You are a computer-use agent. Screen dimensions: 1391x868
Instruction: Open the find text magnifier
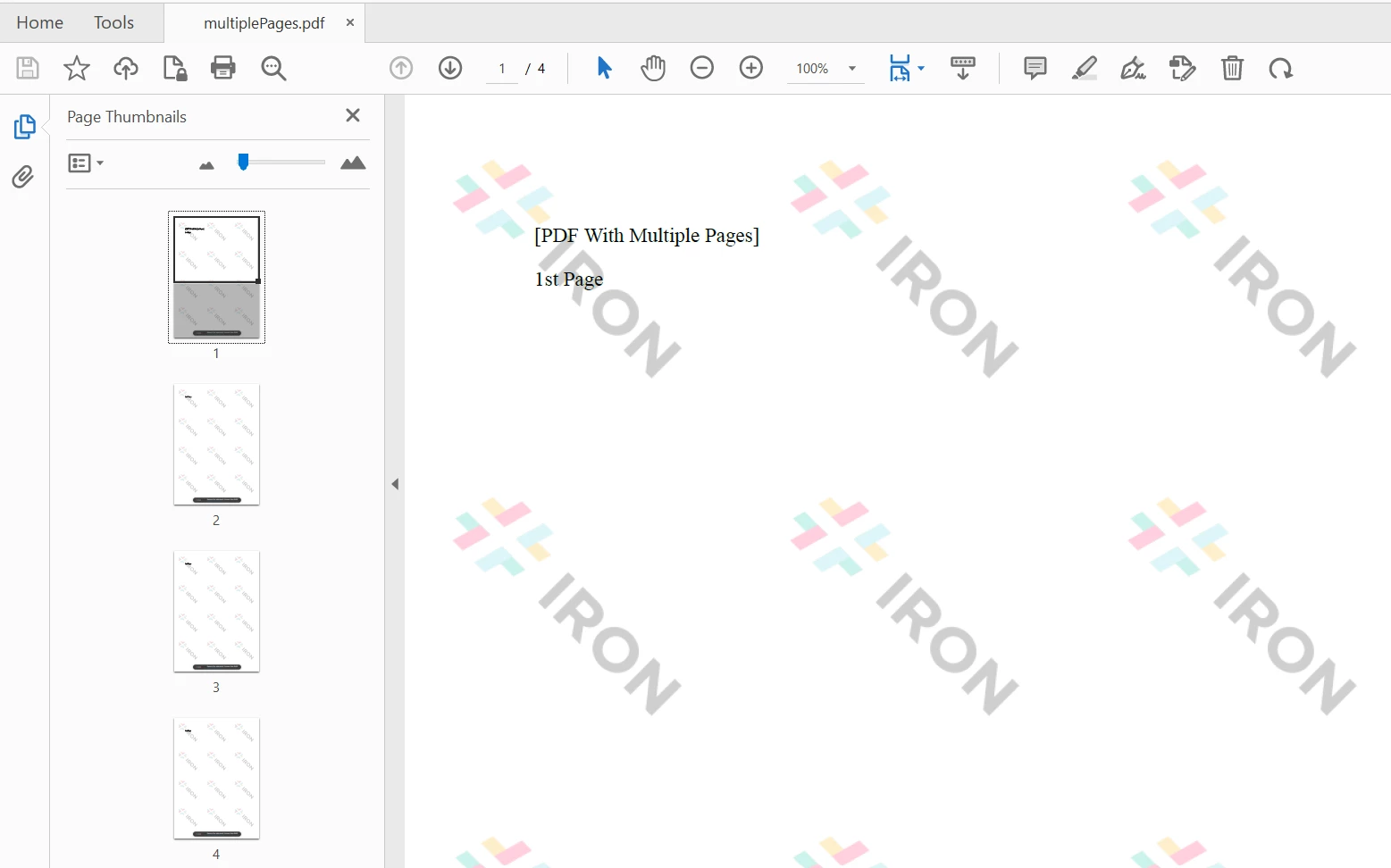coord(273,69)
